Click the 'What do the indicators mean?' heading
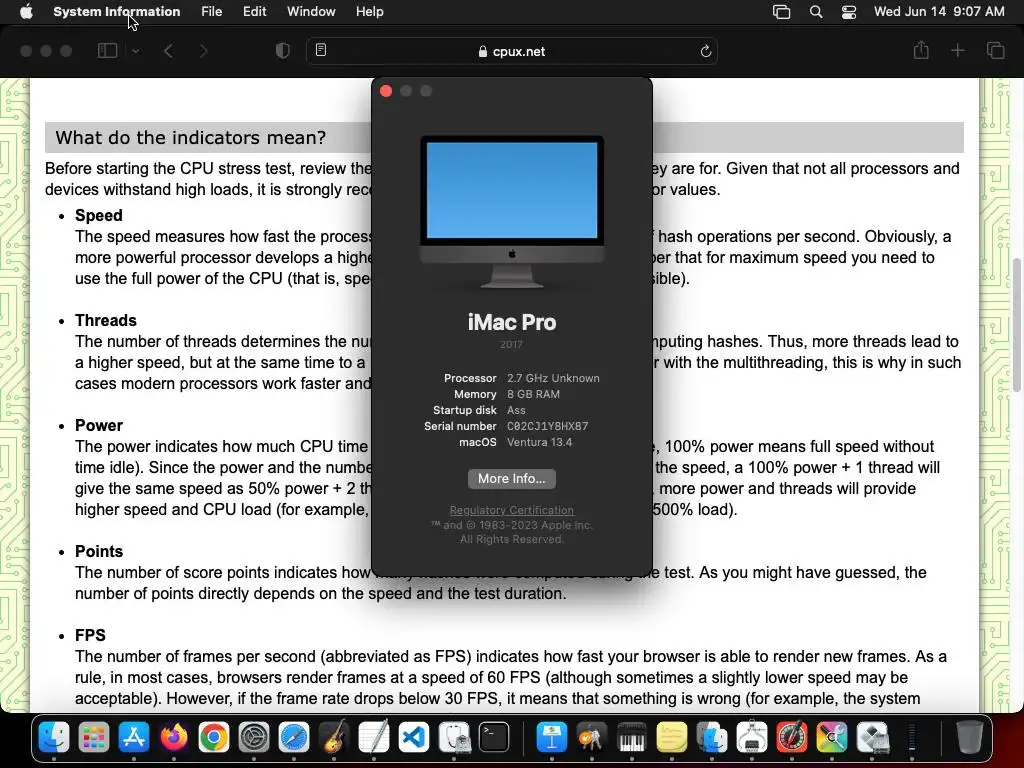This screenshot has height=768, width=1024. click(x=190, y=138)
